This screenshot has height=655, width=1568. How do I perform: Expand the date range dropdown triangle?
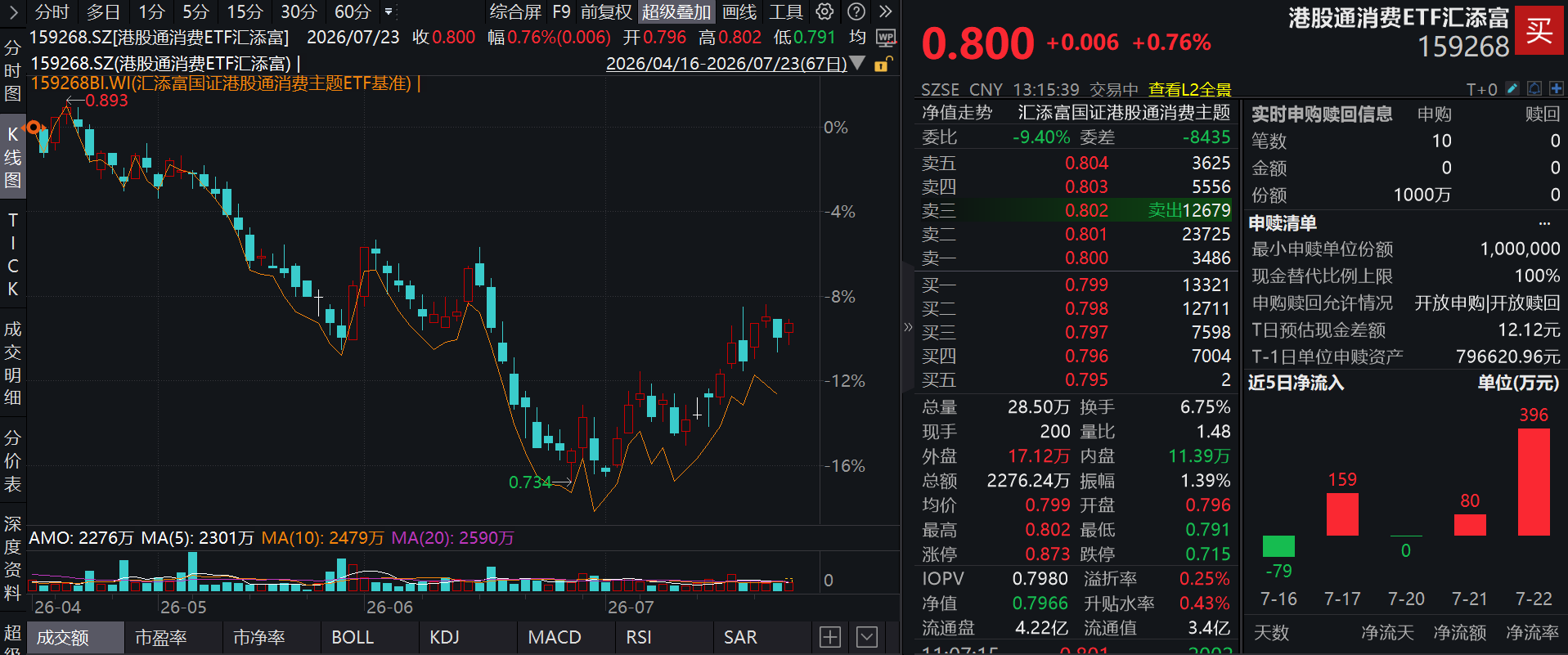coord(857,63)
